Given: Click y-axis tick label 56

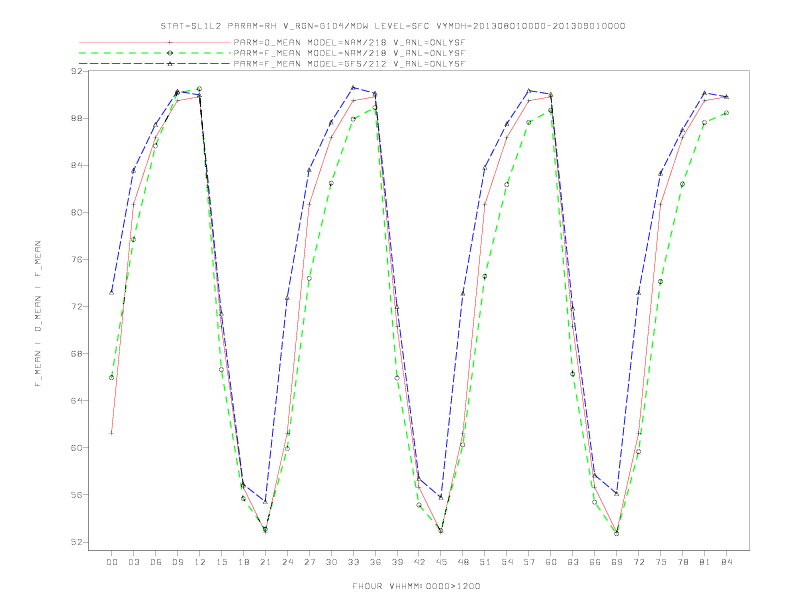Looking at the screenshot, I should pyautogui.click(x=76, y=495).
